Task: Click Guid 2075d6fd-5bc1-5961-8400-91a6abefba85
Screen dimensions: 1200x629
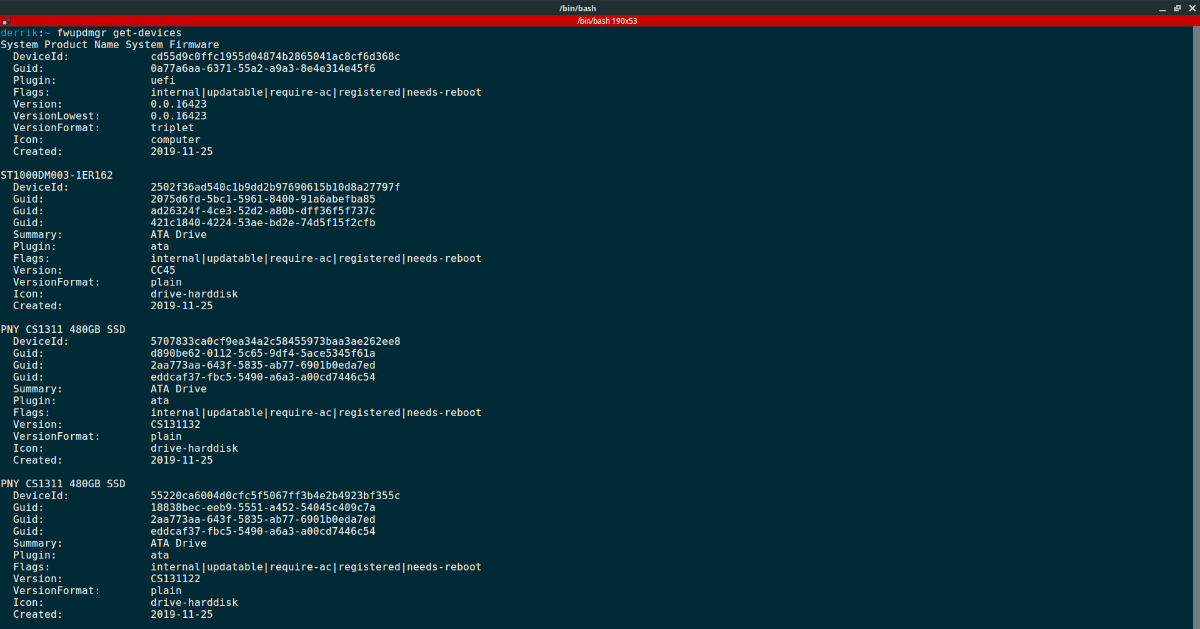Action: 263,199
